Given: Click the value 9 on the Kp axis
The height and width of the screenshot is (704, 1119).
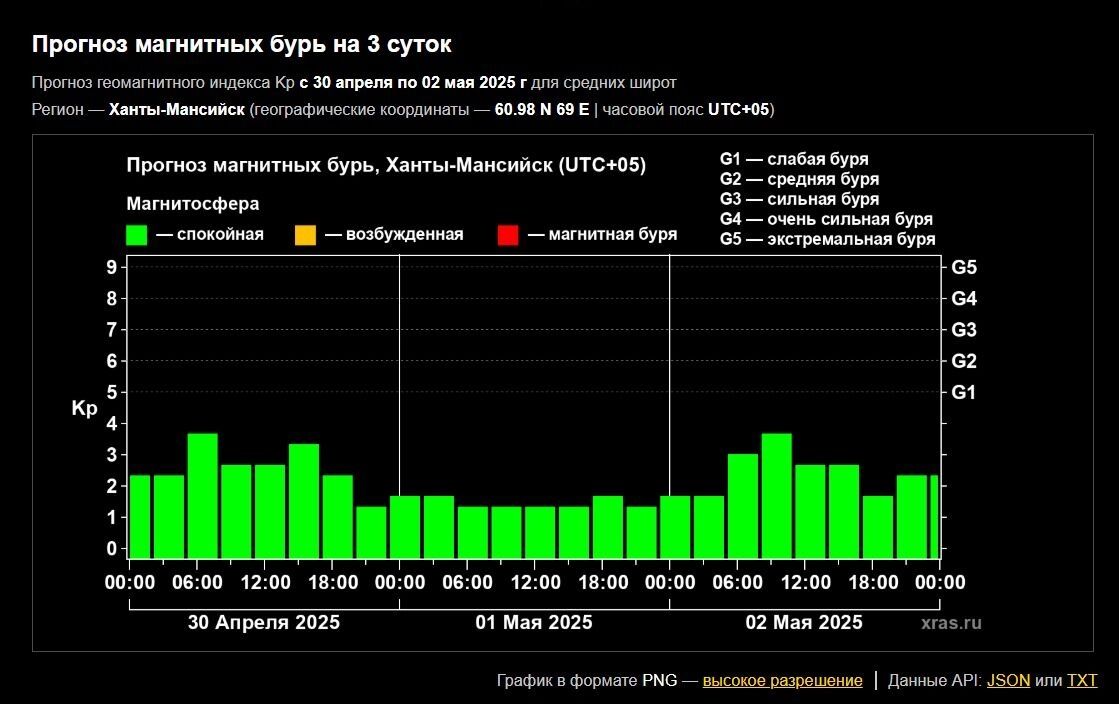Looking at the screenshot, I should [x=112, y=267].
